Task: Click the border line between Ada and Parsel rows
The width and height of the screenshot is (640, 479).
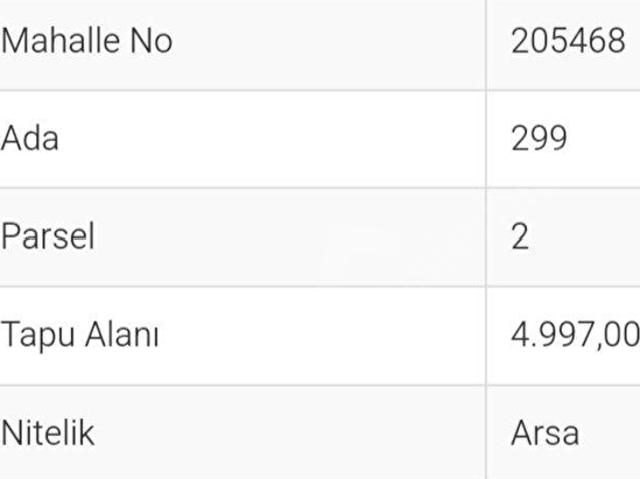Action: pos(240,187)
